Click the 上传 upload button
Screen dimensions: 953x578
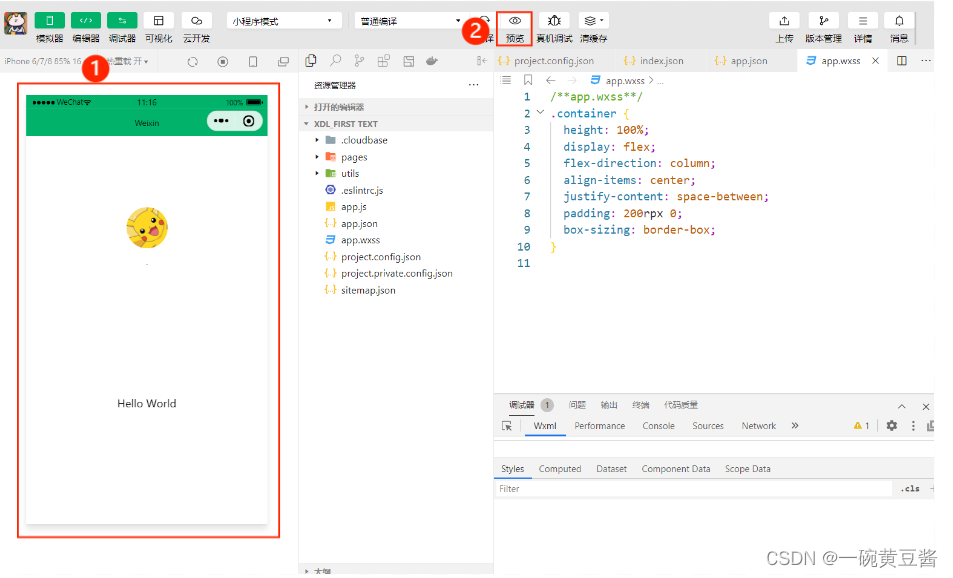(x=784, y=21)
